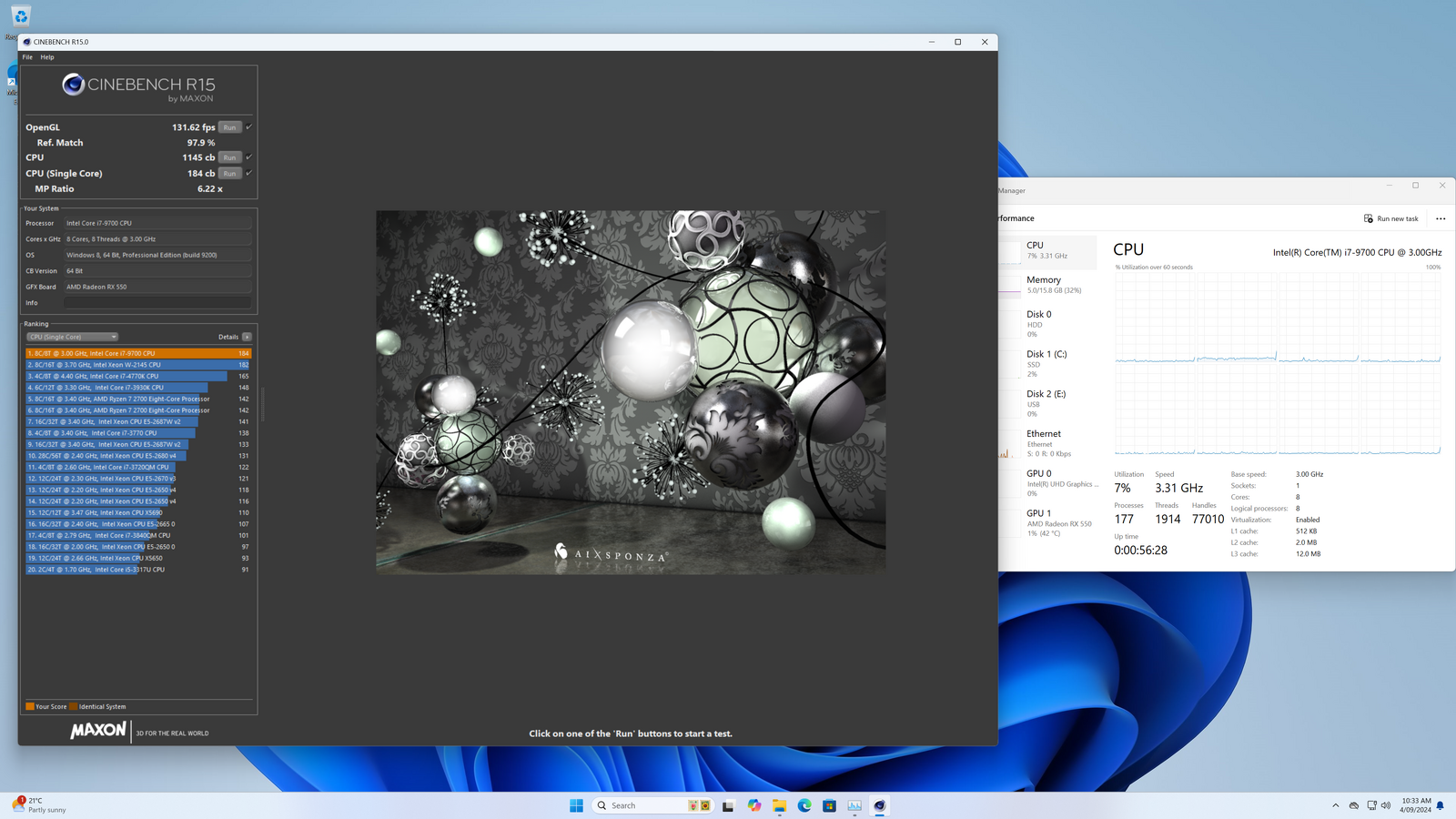This screenshot has width=1456, height=819.
Task: Select ranking row 11 Intel Core i7-3720QM CPU
Action: tap(138, 467)
